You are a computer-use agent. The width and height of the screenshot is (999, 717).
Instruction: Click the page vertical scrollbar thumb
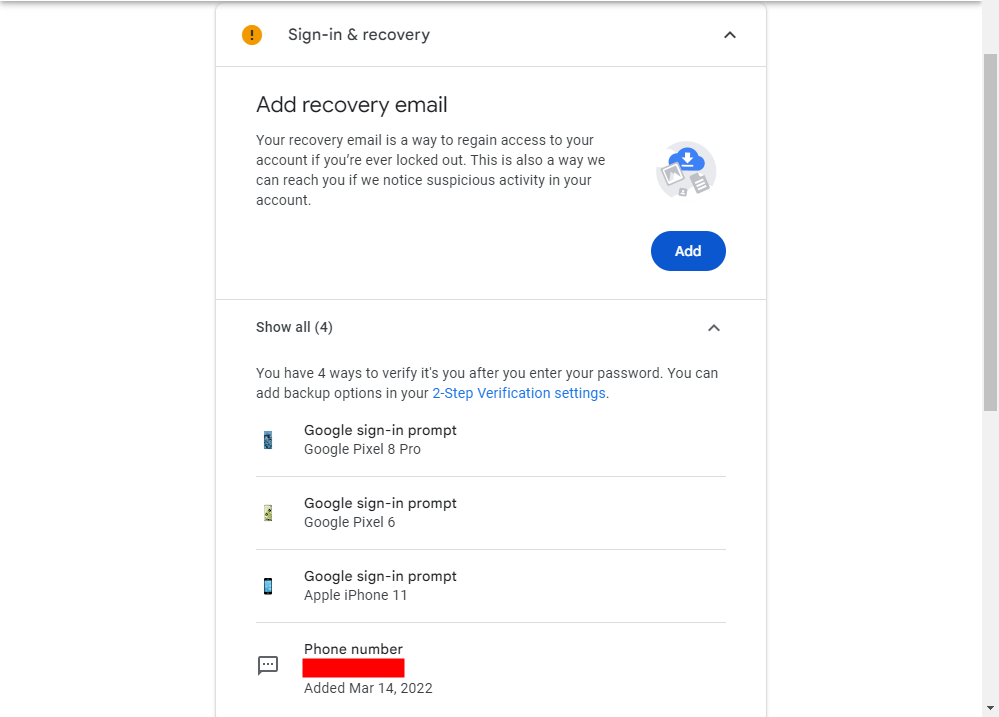[990, 230]
